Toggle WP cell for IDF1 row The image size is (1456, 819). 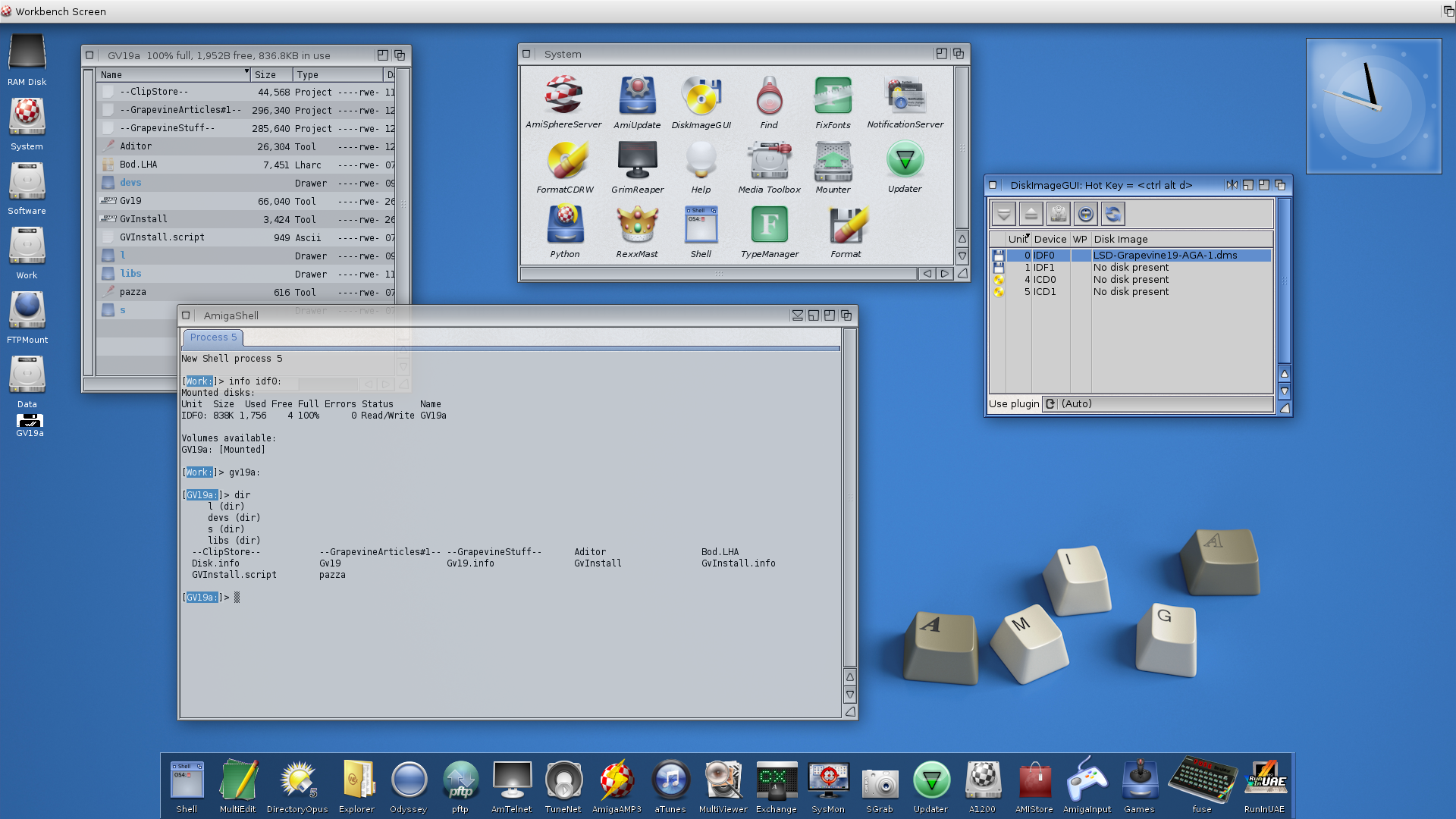pos(1080,268)
